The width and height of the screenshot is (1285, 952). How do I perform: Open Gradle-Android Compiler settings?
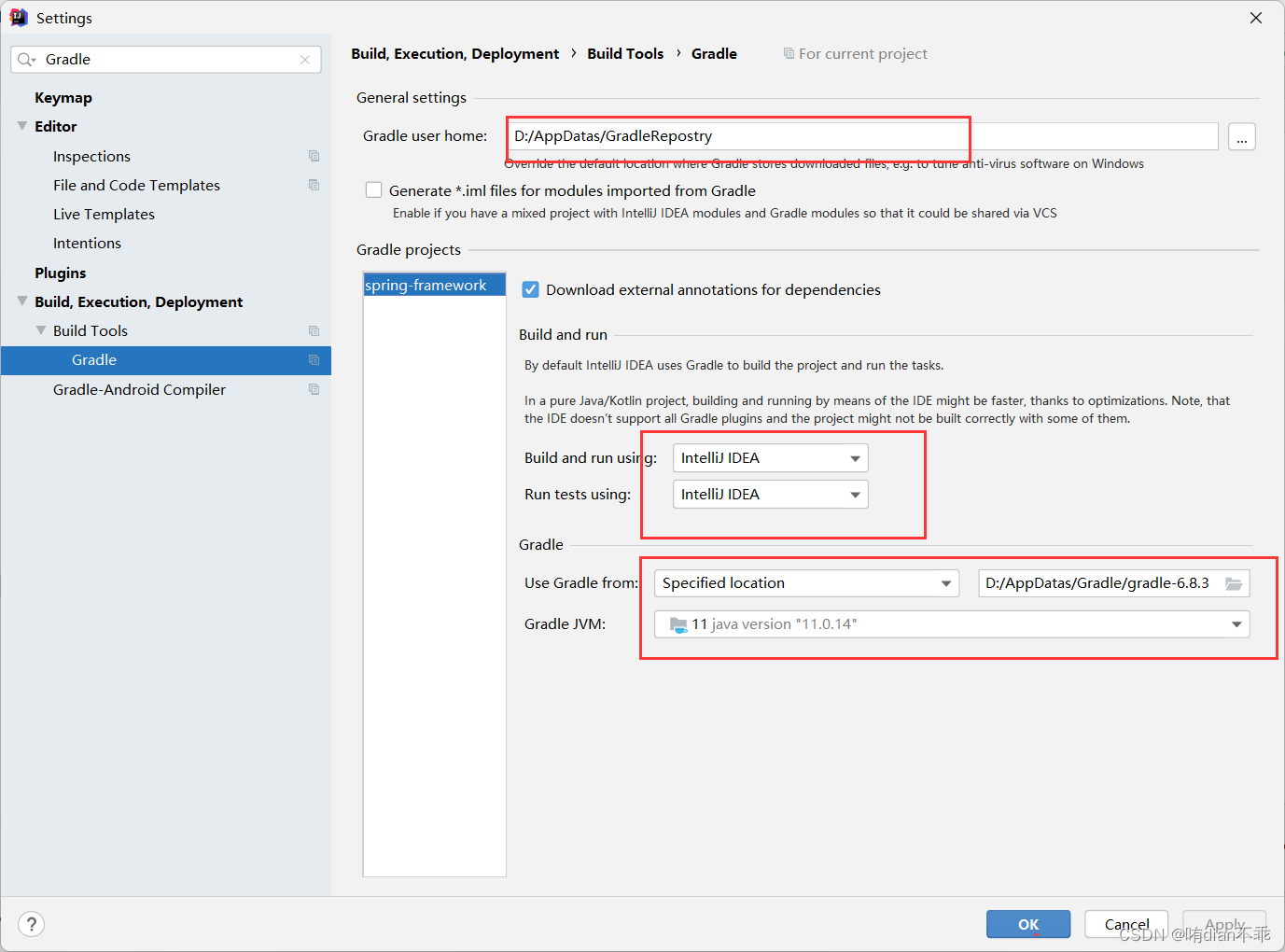point(139,389)
